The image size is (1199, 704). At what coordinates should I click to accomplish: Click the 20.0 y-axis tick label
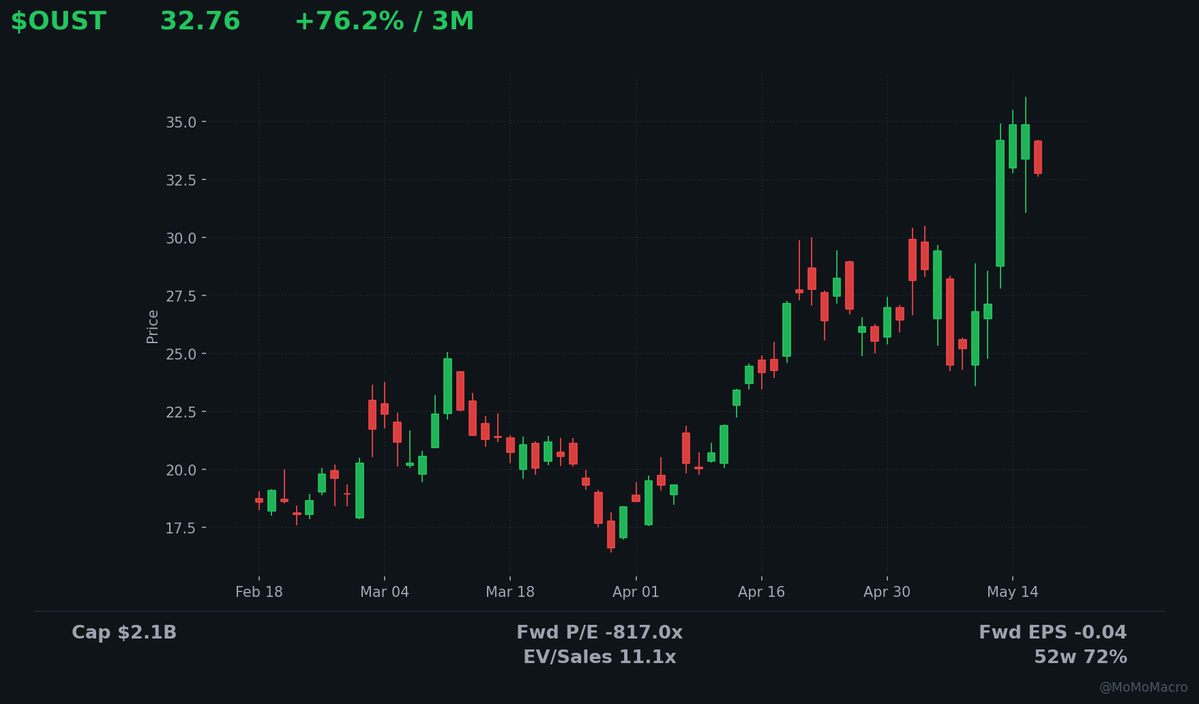(x=181, y=470)
